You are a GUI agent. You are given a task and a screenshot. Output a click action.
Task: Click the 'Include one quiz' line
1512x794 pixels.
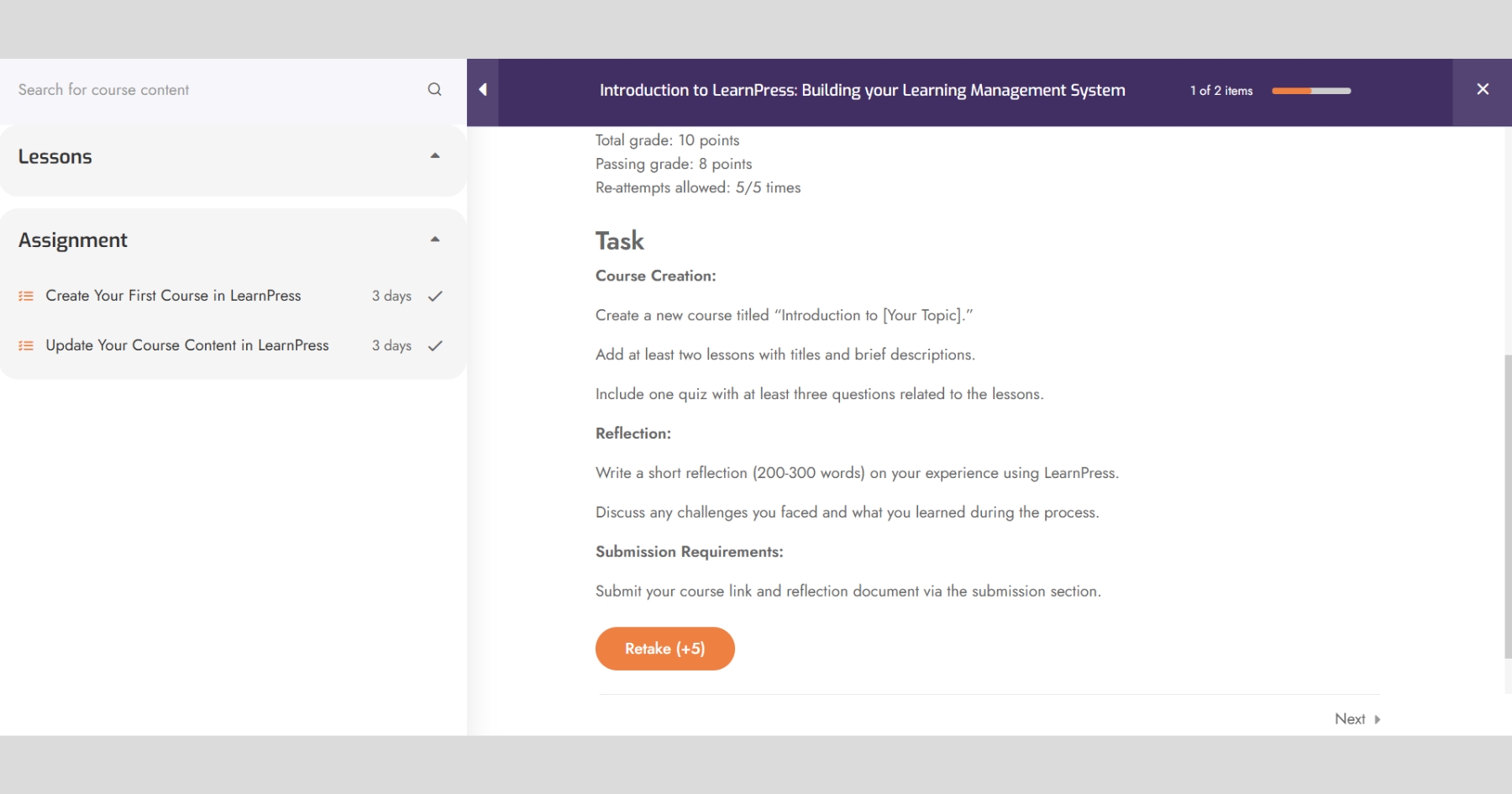(x=820, y=394)
